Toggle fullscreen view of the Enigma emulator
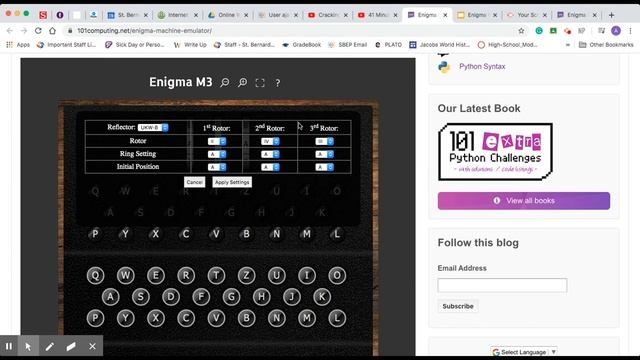 coord(260,83)
